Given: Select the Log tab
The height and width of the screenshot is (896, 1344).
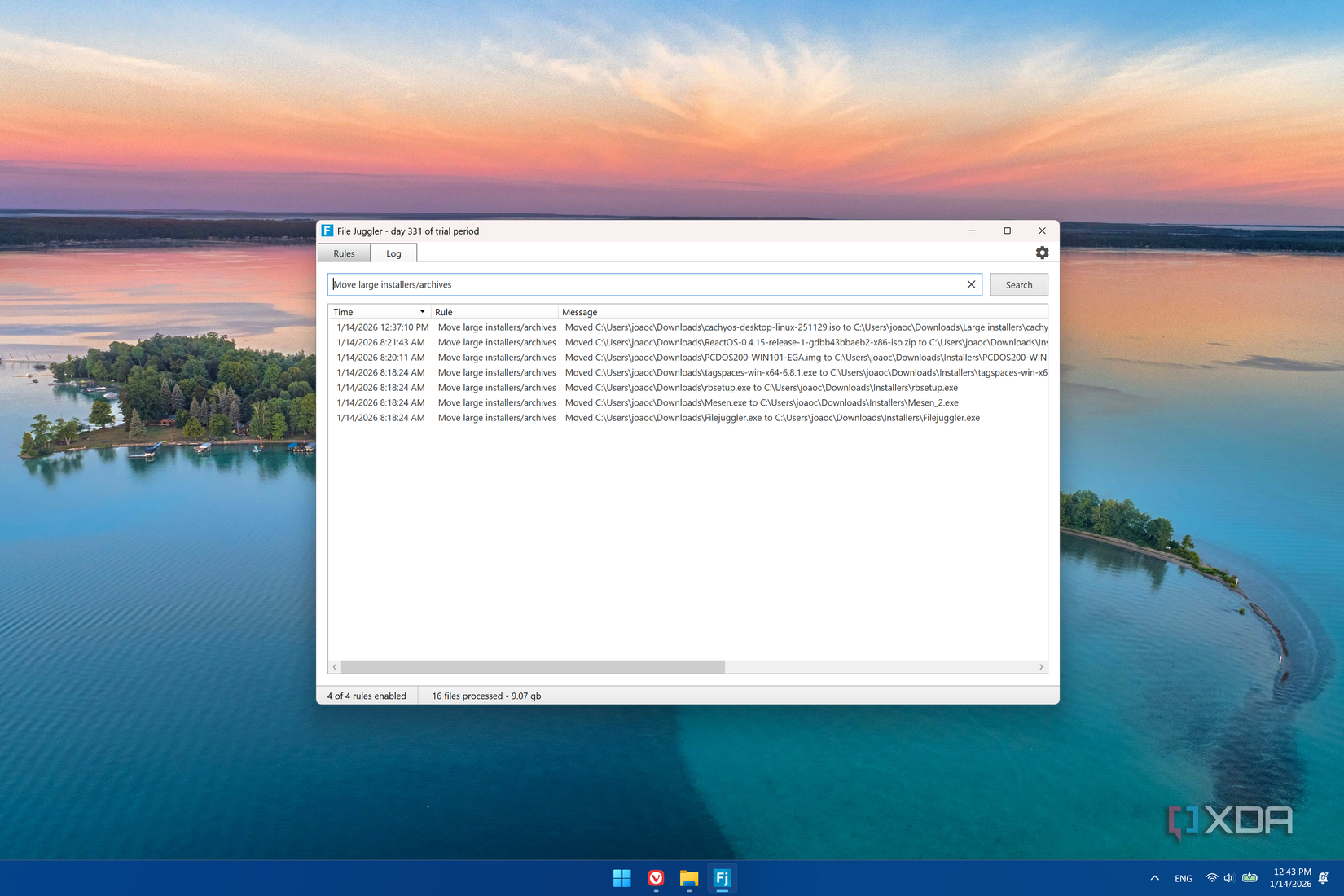Looking at the screenshot, I should [393, 253].
